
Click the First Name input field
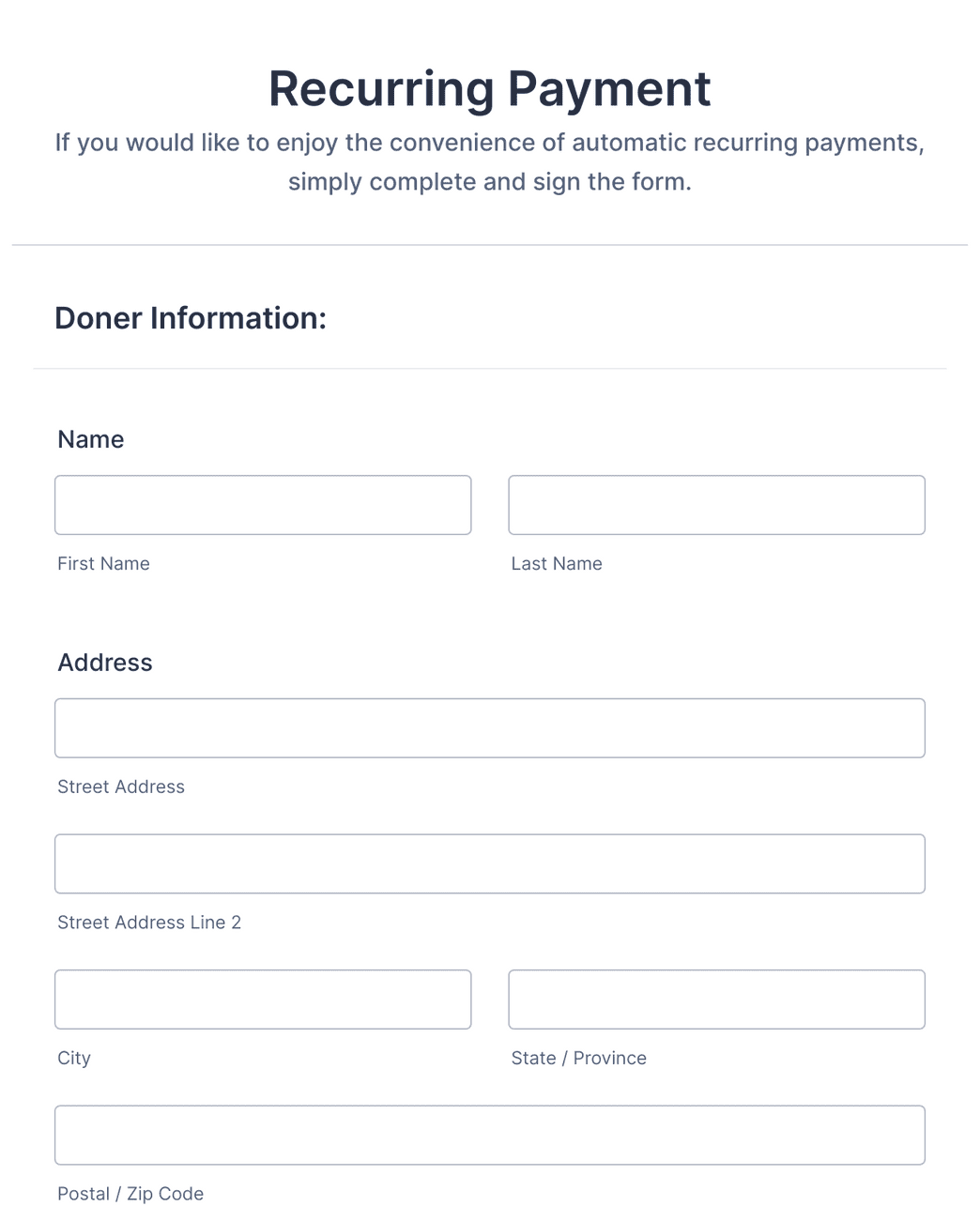(x=263, y=505)
